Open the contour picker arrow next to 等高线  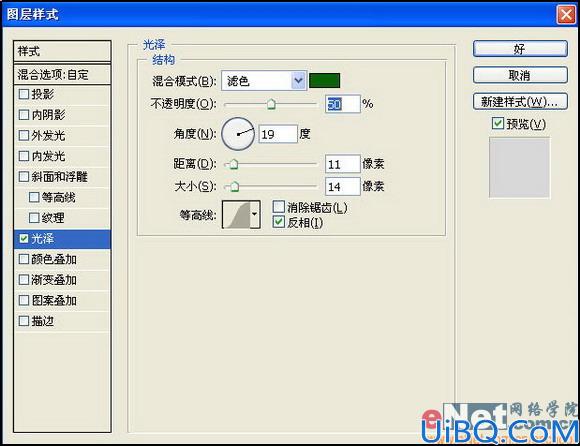coord(254,214)
